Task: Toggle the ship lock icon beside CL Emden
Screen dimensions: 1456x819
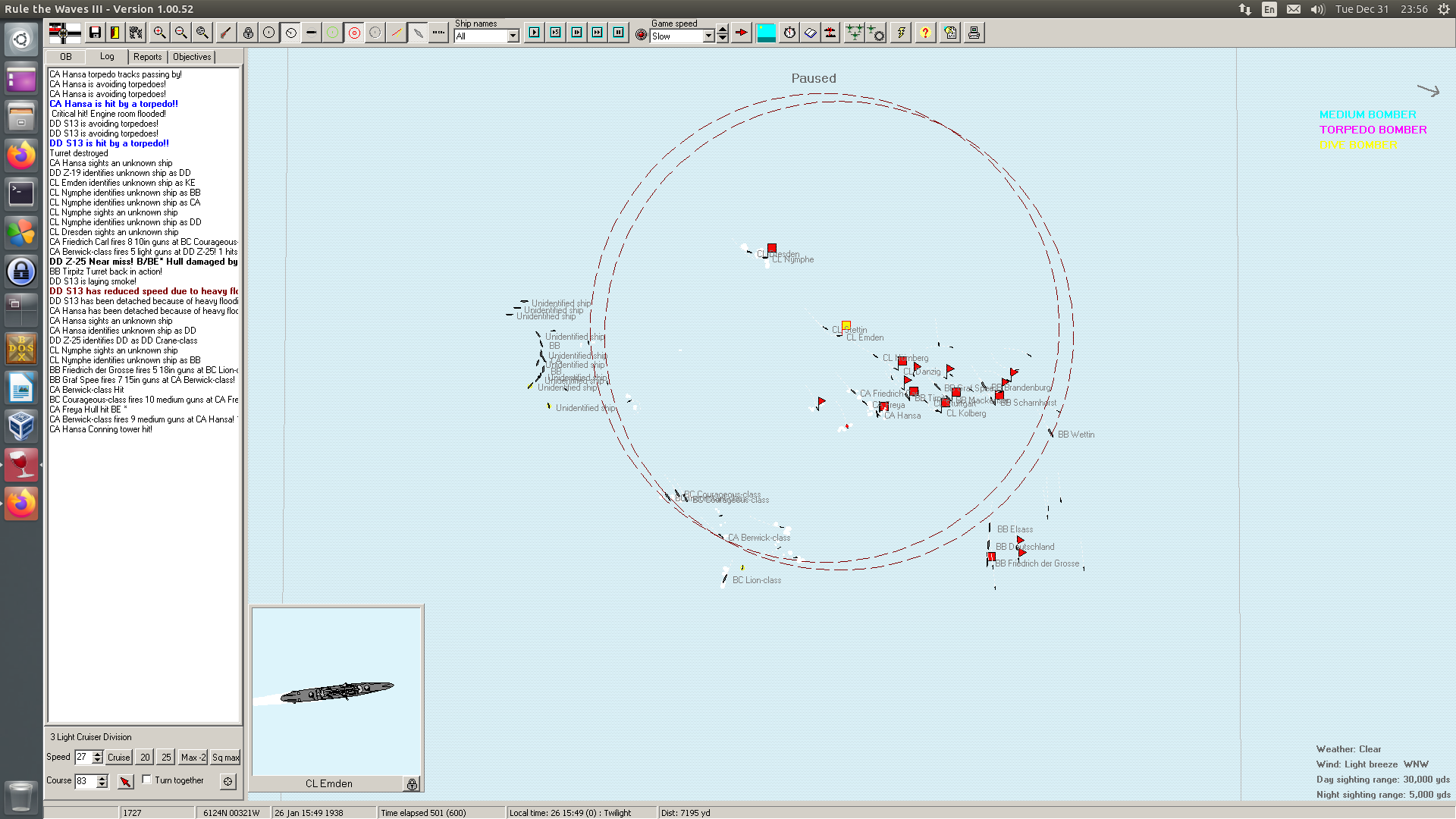Action: pyautogui.click(x=412, y=784)
